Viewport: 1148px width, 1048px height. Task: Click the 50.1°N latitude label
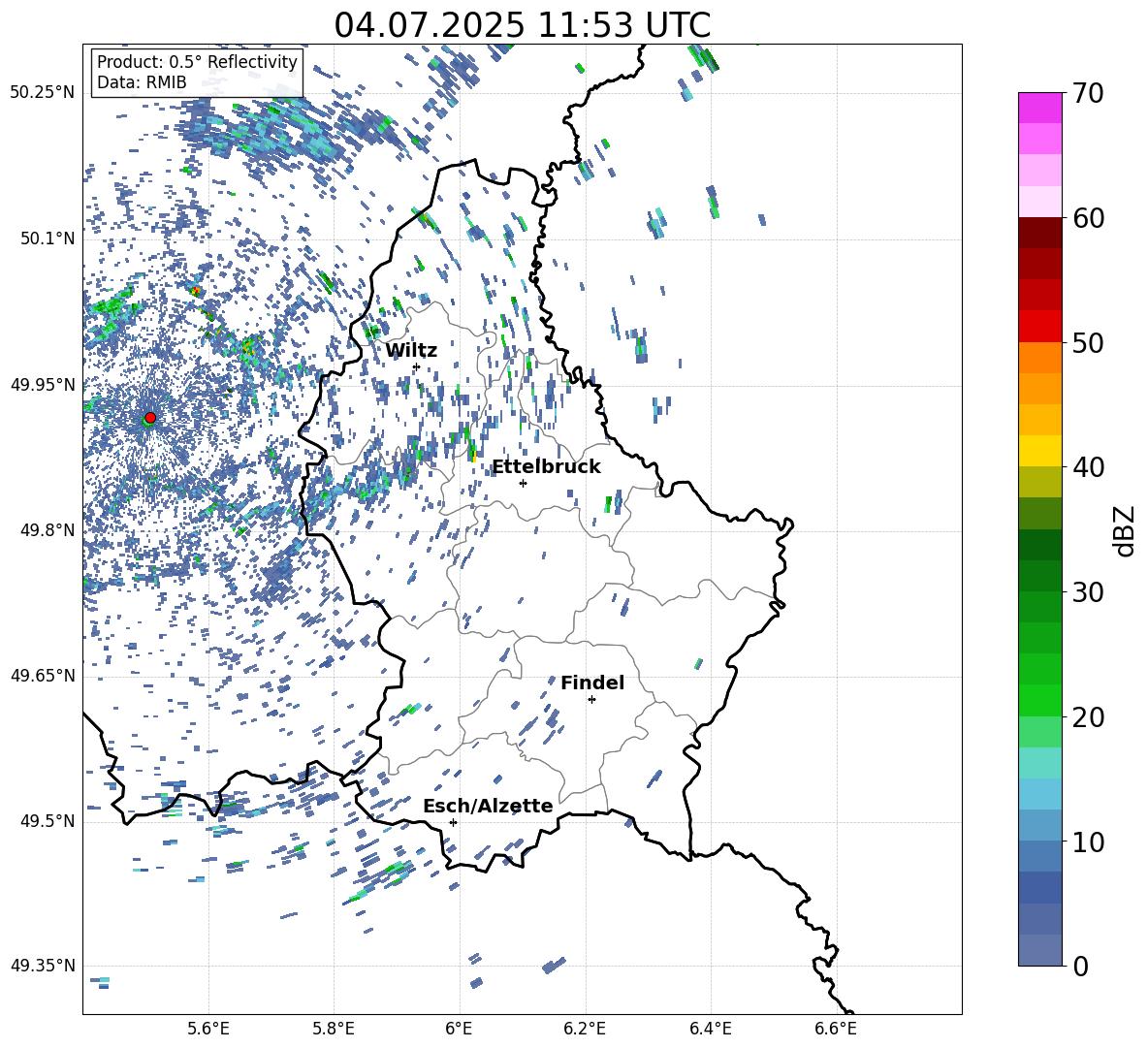(x=47, y=238)
